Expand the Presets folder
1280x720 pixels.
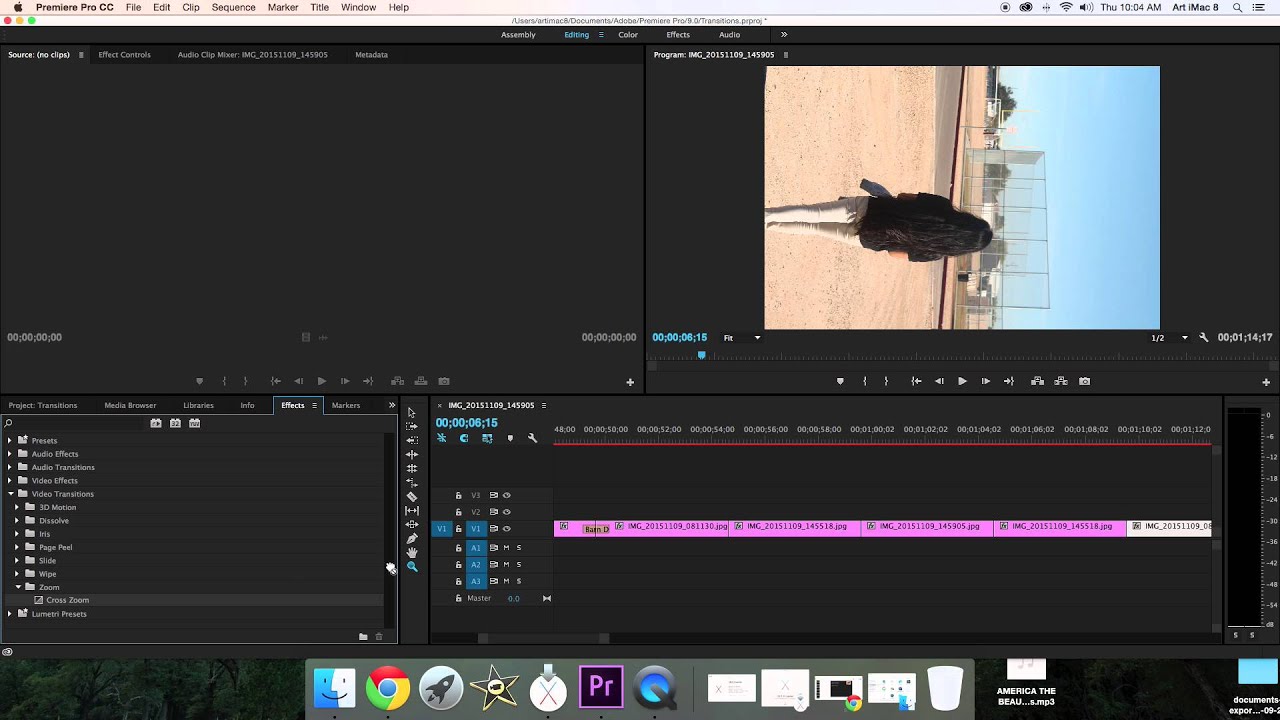(x=10, y=440)
